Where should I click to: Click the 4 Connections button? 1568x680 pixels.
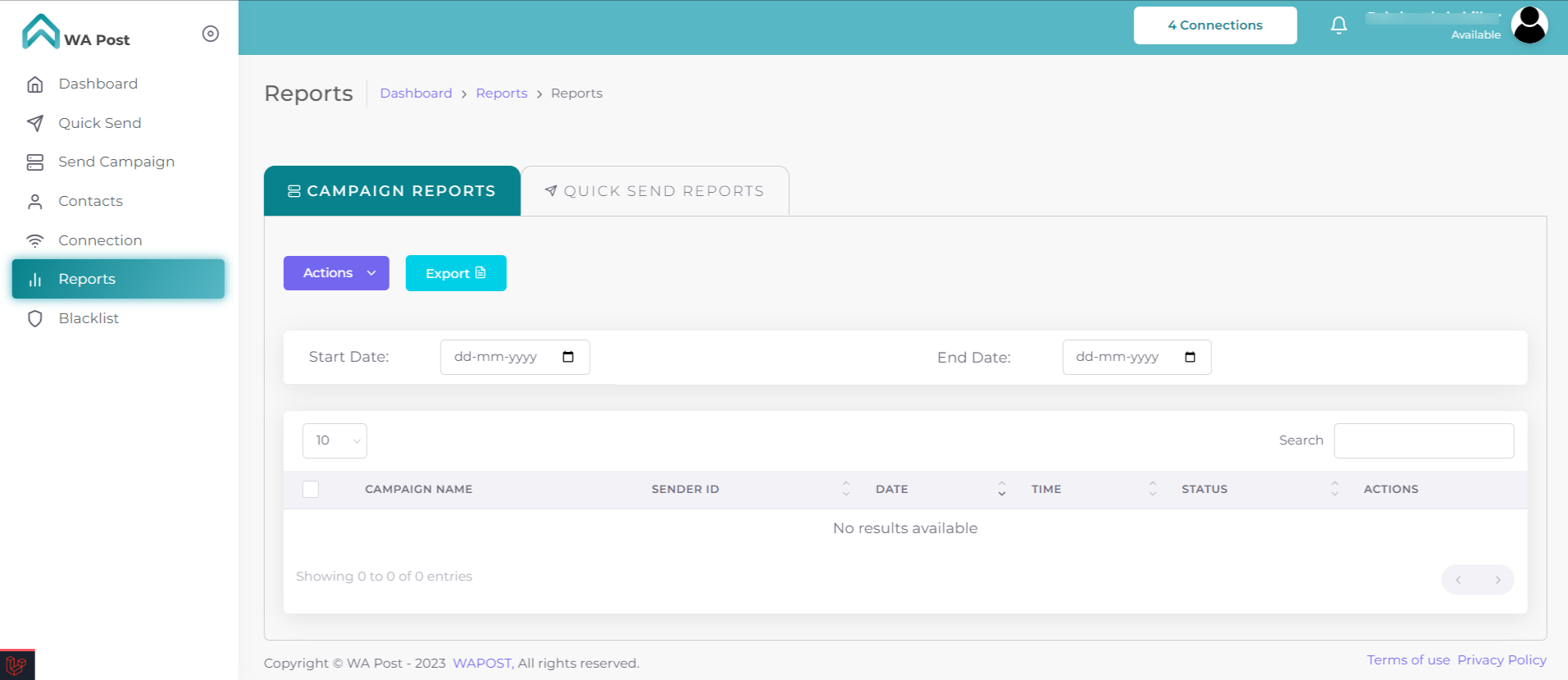[1215, 25]
